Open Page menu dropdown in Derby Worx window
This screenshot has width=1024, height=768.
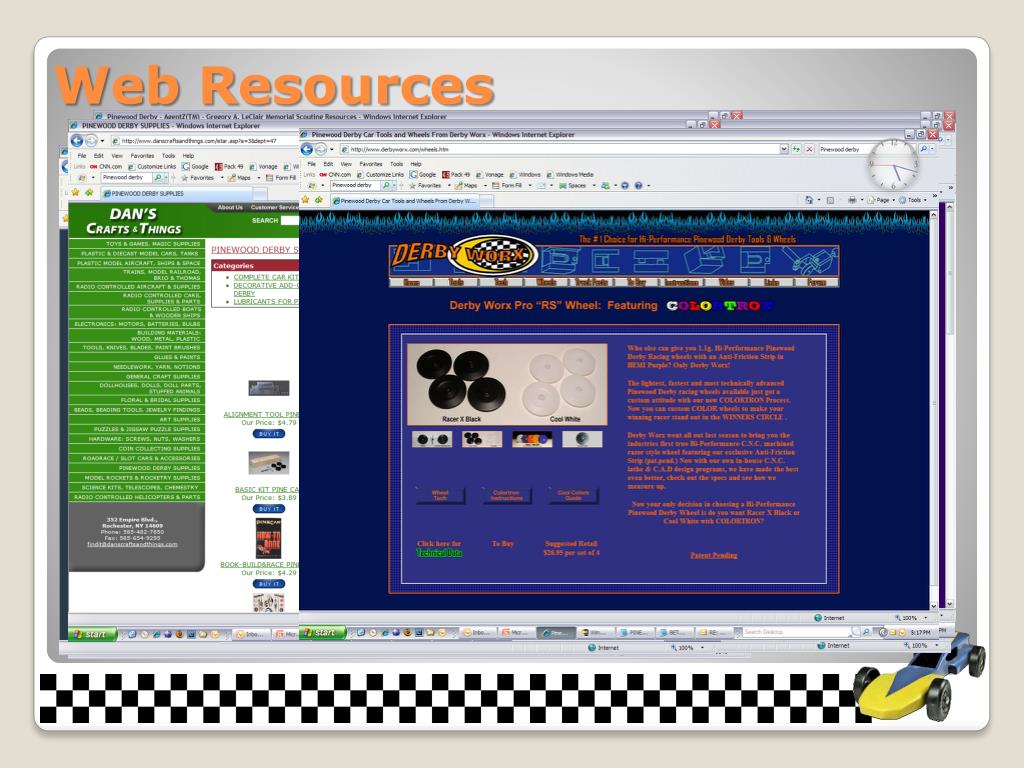tap(893, 200)
